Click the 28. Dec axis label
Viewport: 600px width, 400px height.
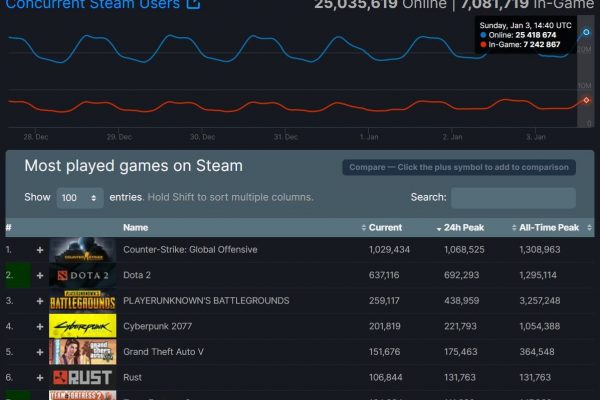(x=36, y=137)
